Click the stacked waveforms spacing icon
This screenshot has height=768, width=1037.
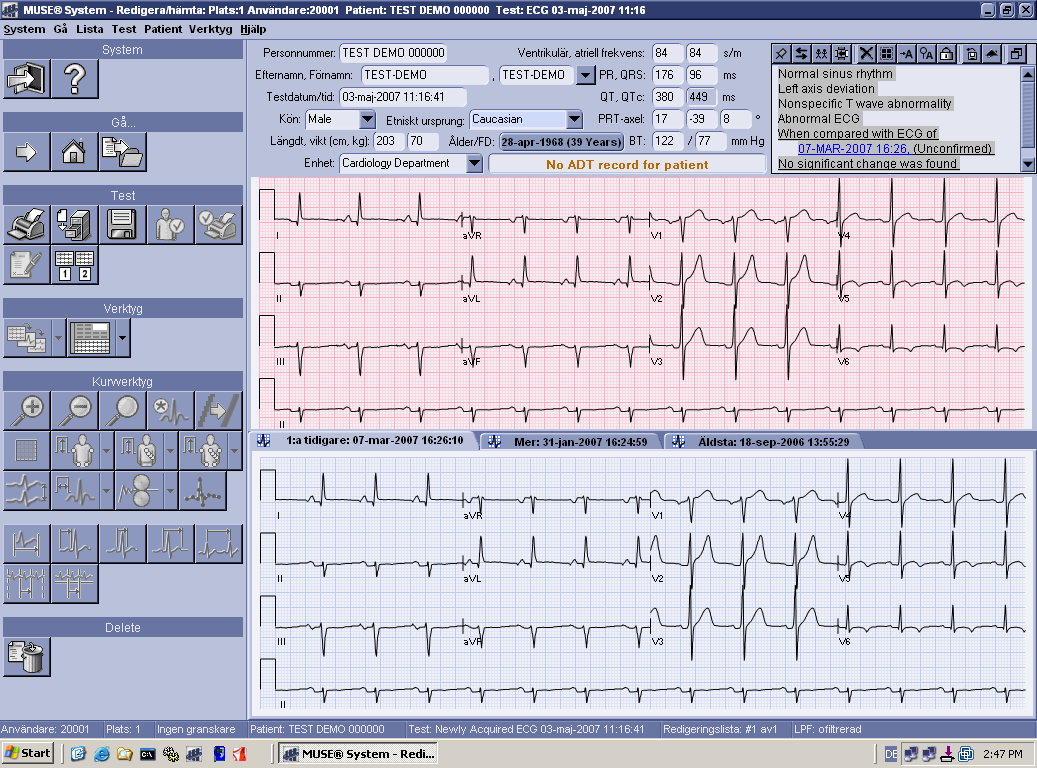26,491
